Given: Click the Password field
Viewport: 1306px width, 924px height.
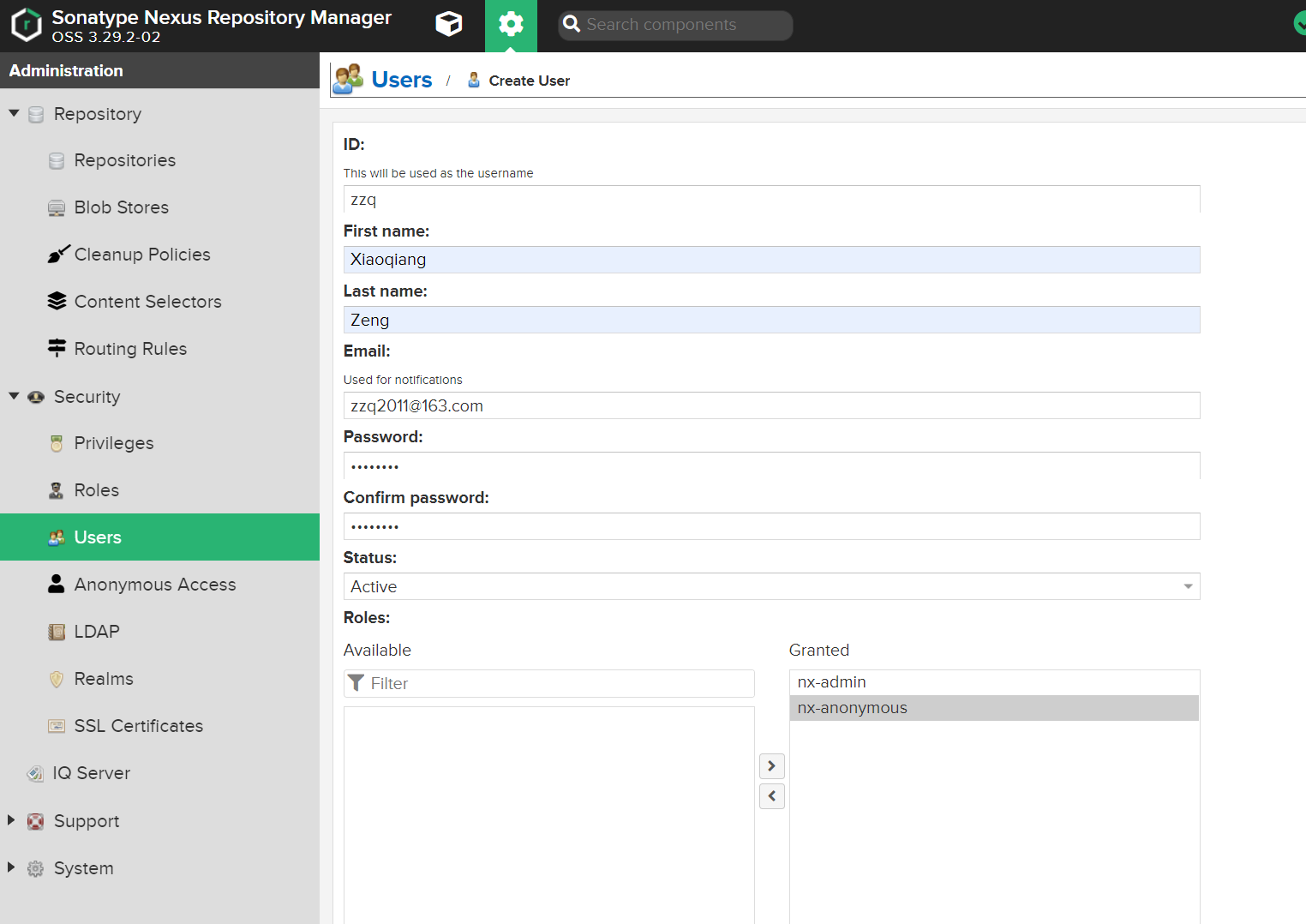Looking at the screenshot, I should click(771, 466).
